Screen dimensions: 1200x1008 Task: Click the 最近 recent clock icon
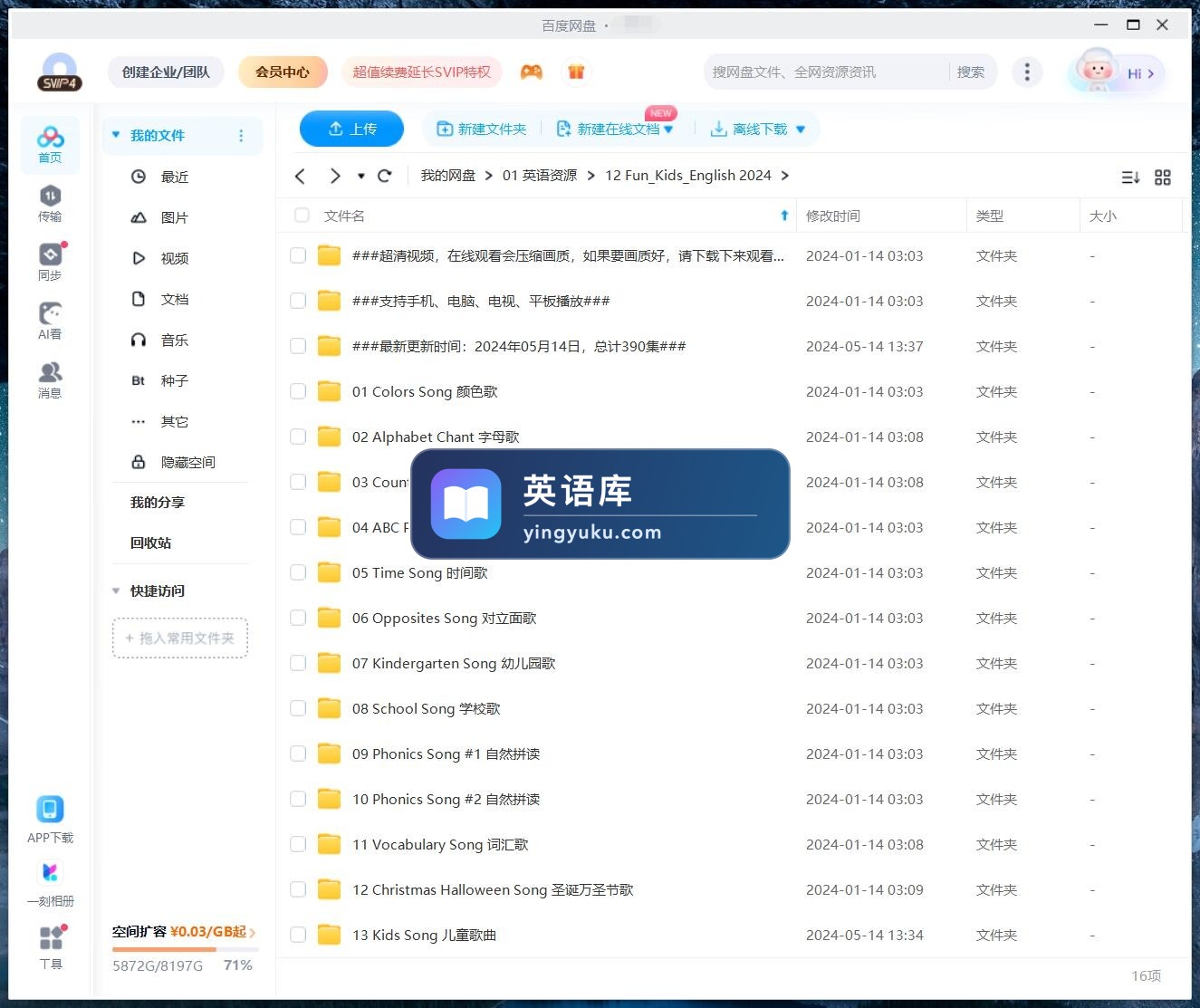click(139, 177)
